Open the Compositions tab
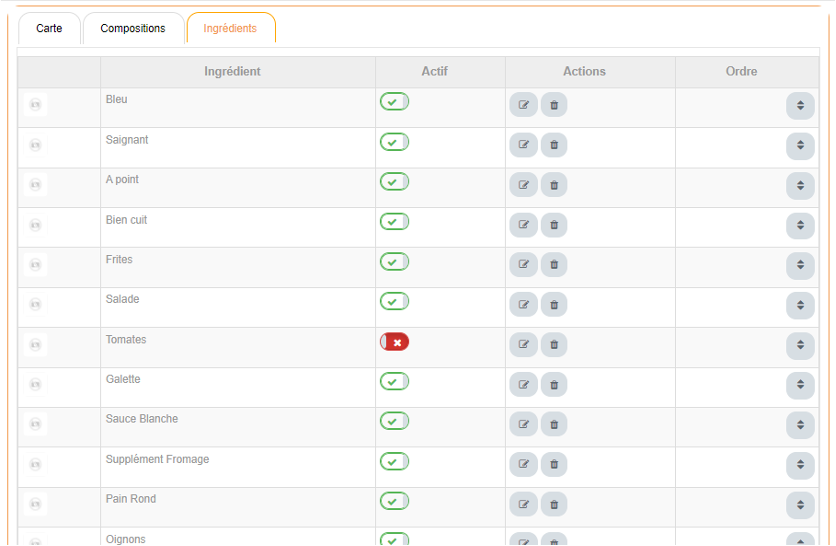This screenshot has width=836, height=546. (x=133, y=28)
